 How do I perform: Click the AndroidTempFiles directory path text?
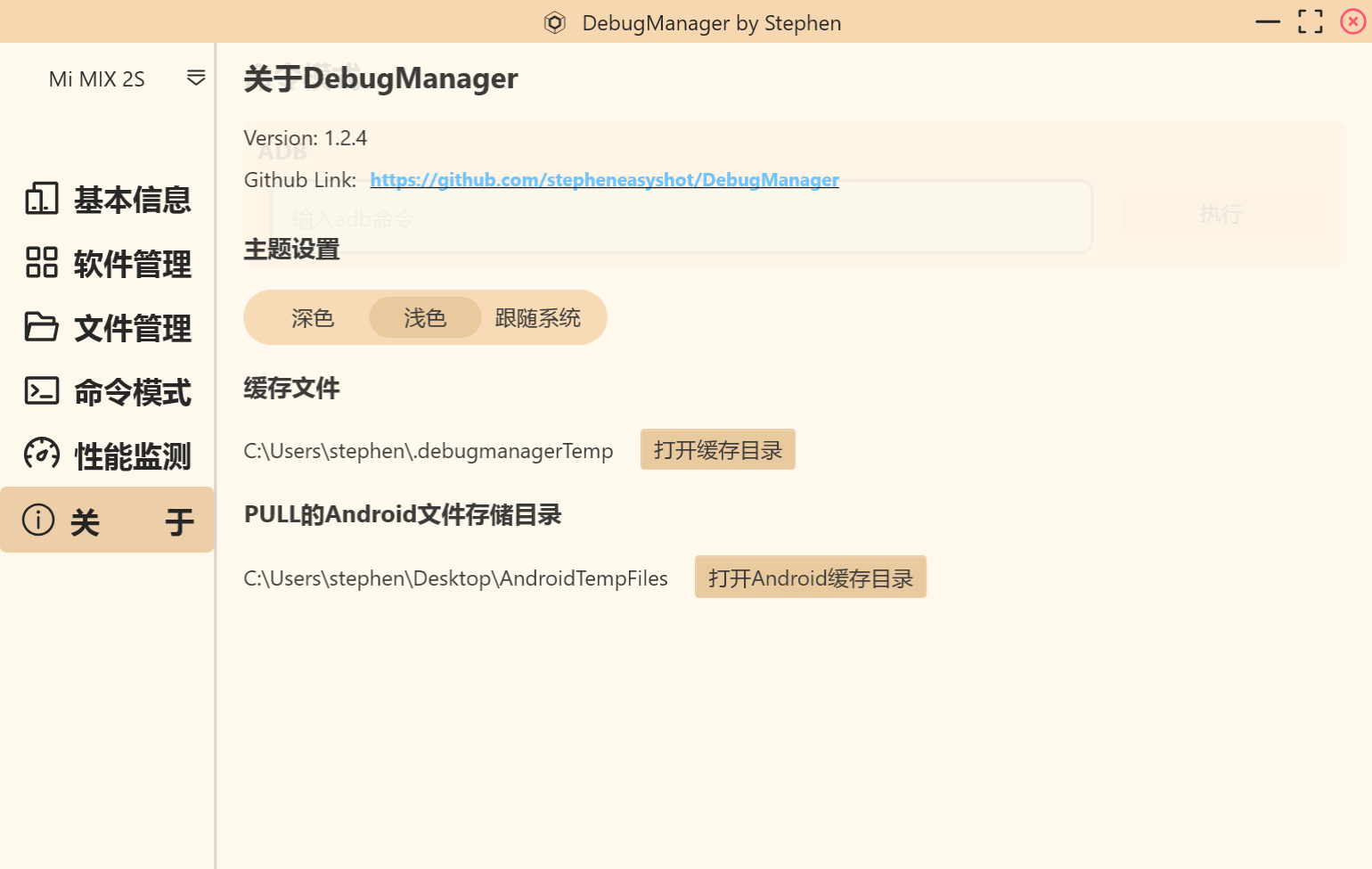pyautogui.click(x=455, y=578)
